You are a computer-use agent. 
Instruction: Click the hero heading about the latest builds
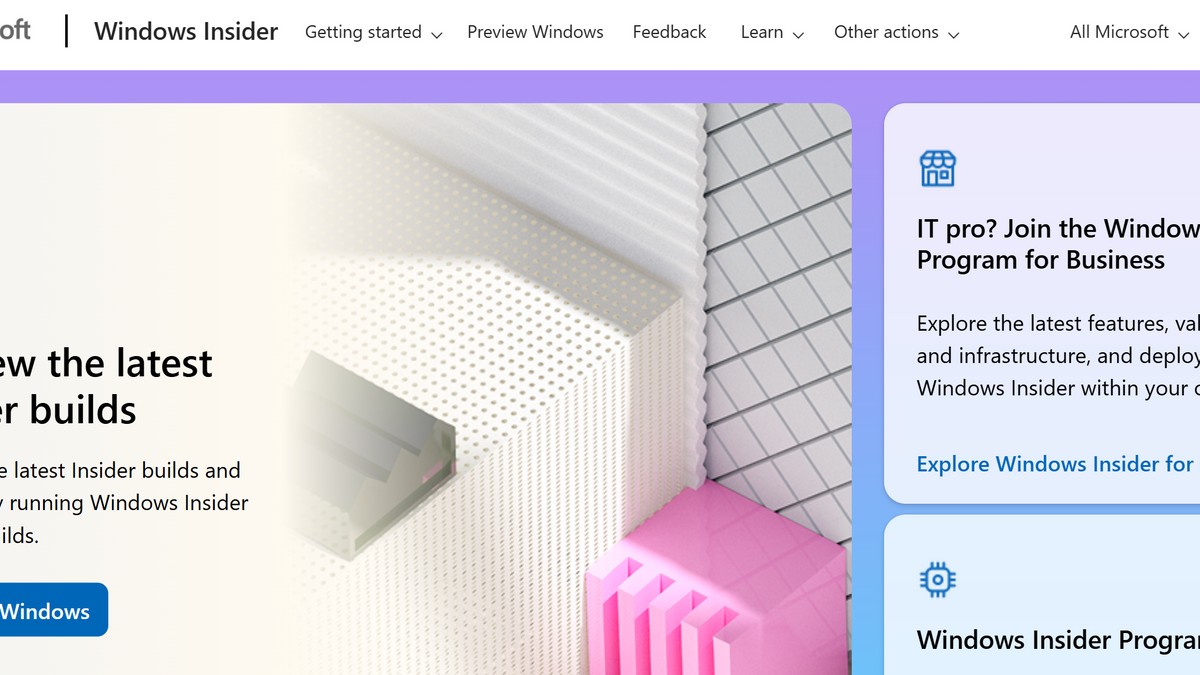click(x=106, y=386)
